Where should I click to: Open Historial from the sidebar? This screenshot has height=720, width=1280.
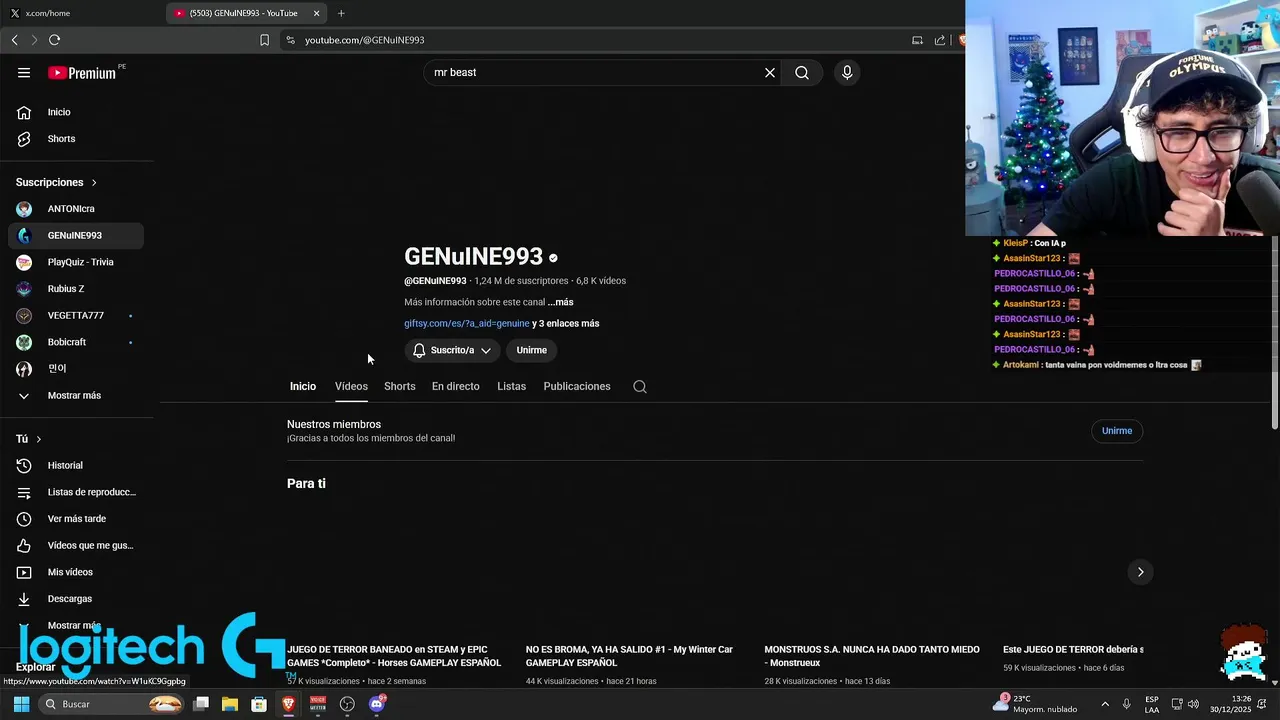(76, 466)
